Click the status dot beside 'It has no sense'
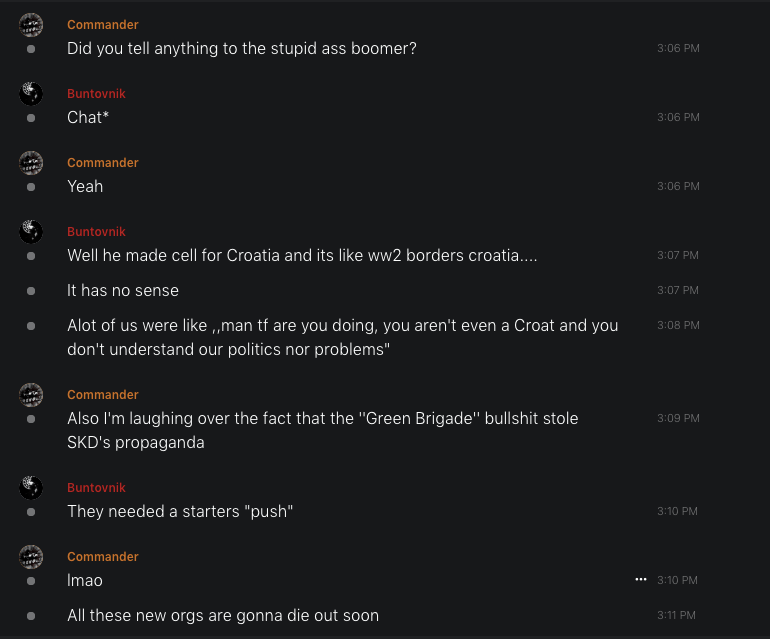The height and width of the screenshot is (639, 770). (31, 291)
